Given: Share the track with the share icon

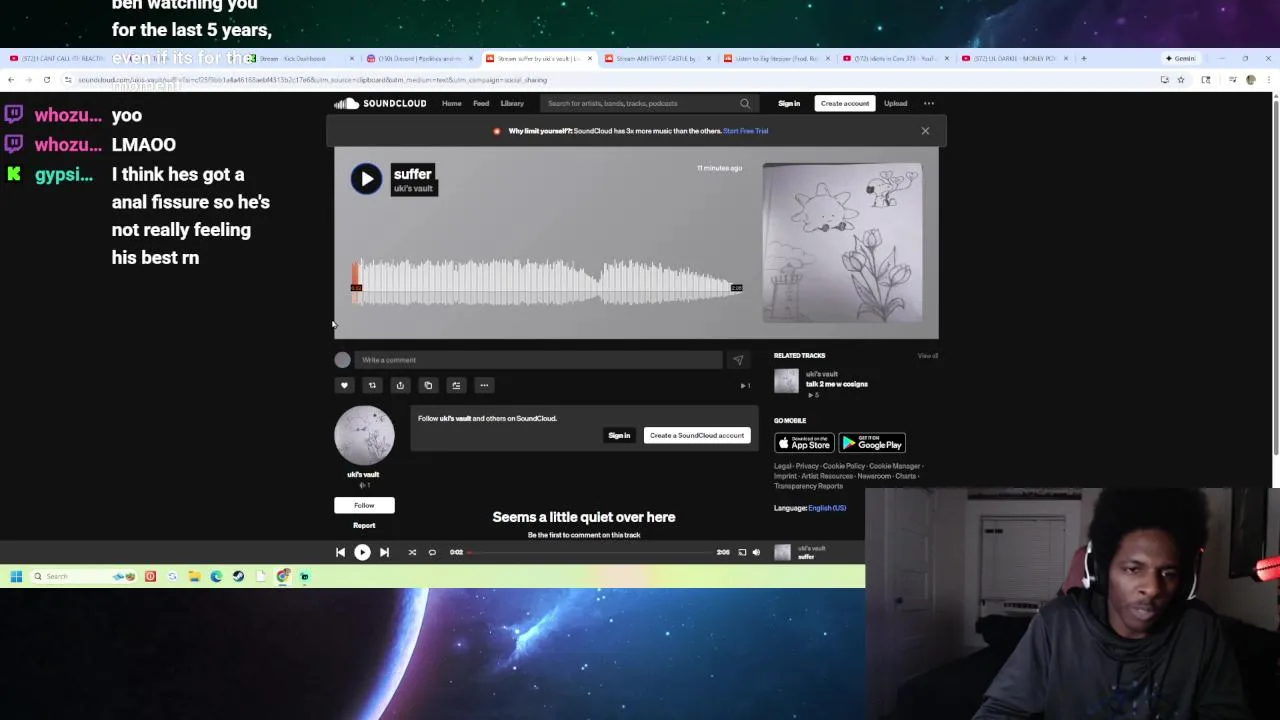Looking at the screenshot, I should tap(400, 385).
